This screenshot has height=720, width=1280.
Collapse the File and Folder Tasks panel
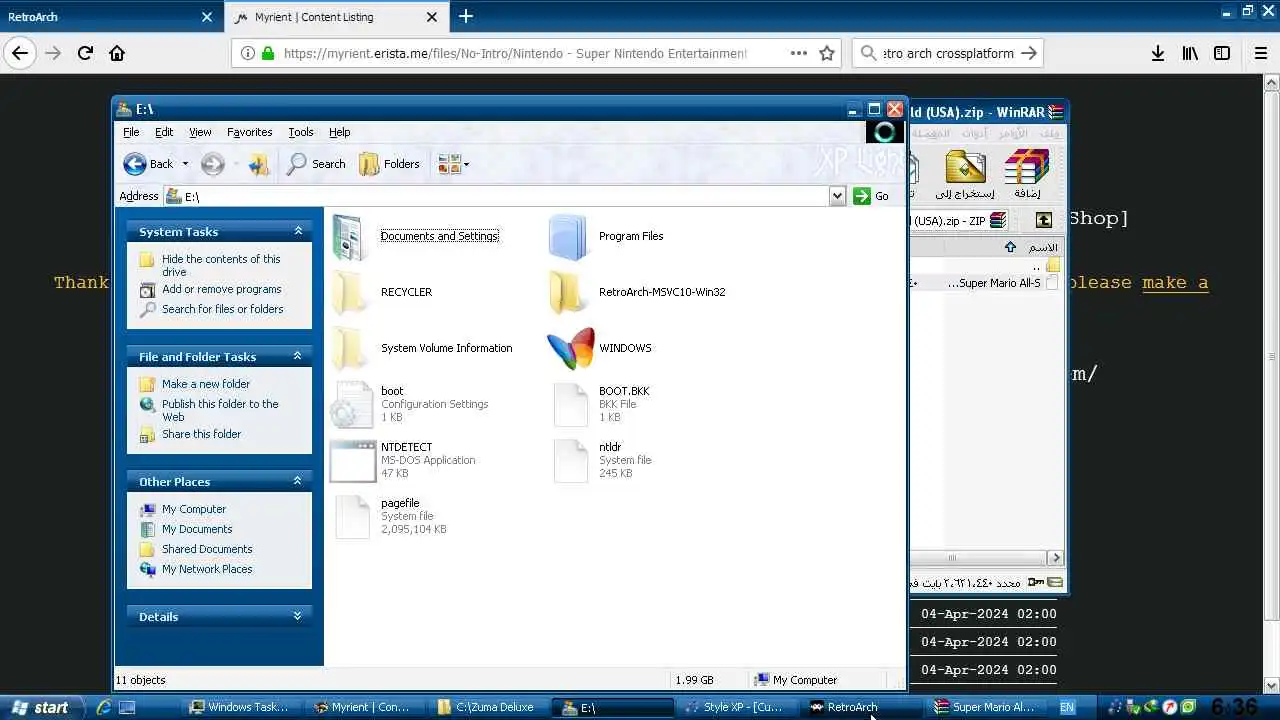[x=297, y=356]
